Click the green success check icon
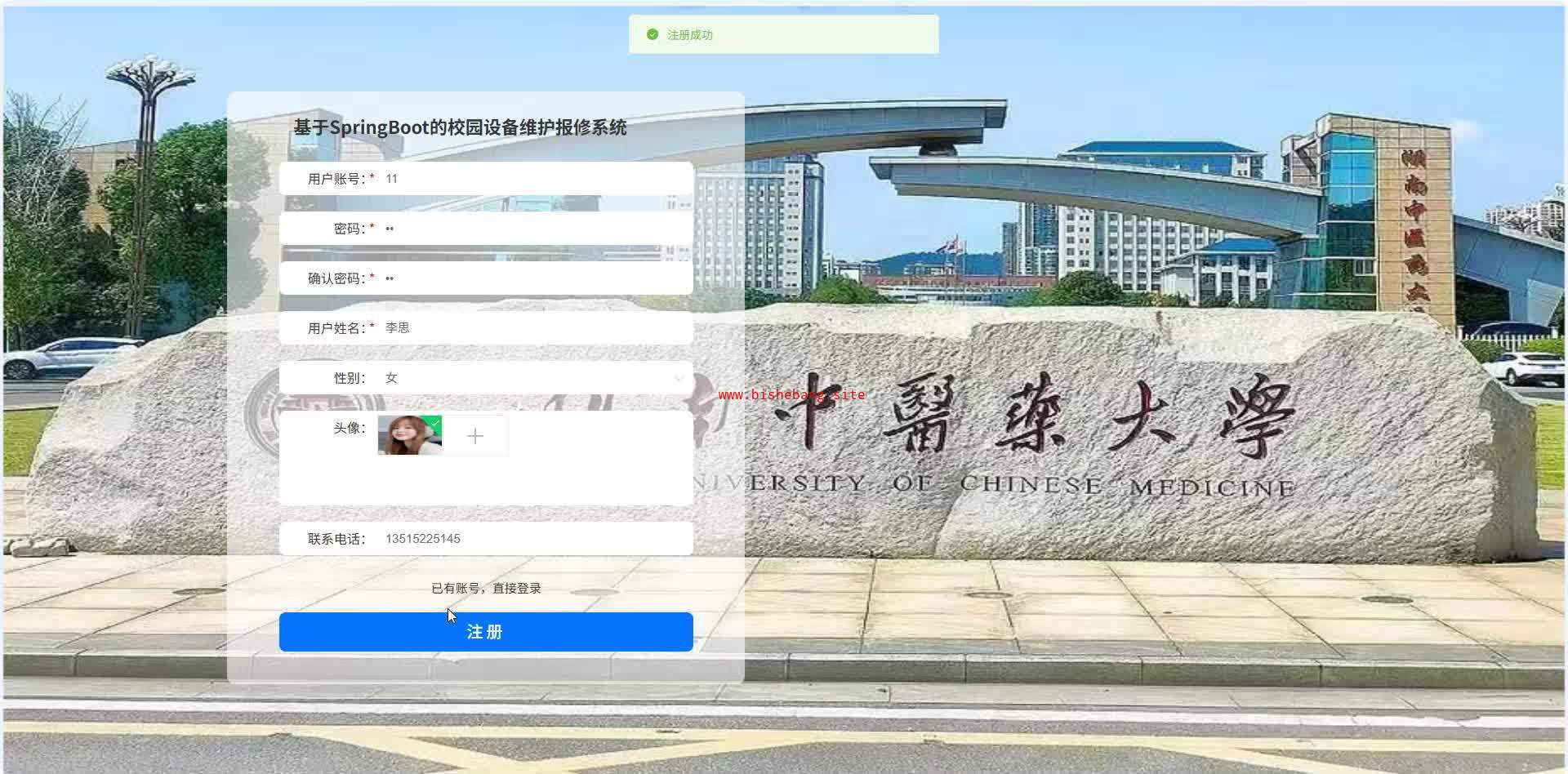The image size is (1568, 774). click(x=653, y=34)
